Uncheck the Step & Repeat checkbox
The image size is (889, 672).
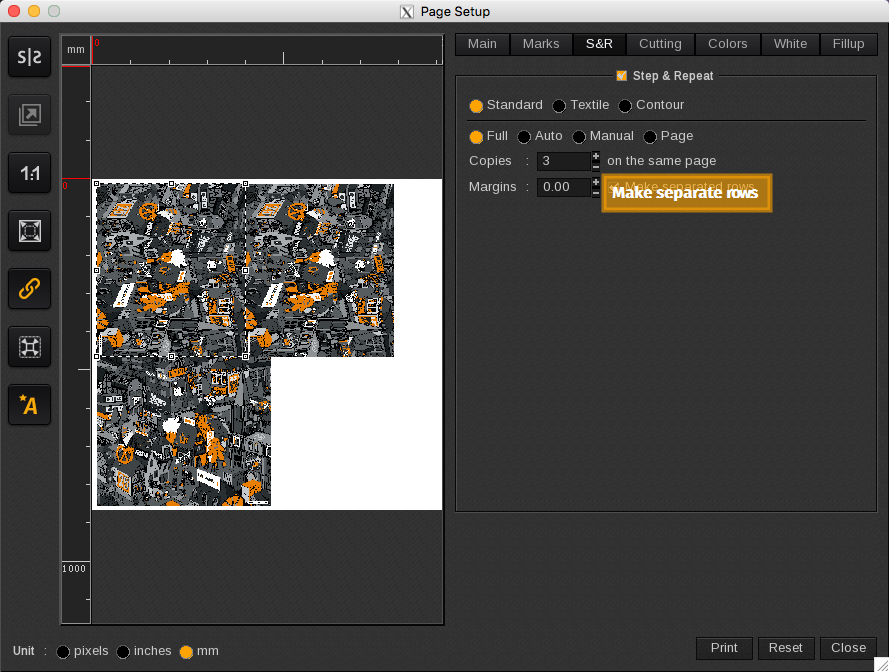click(x=622, y=76)
